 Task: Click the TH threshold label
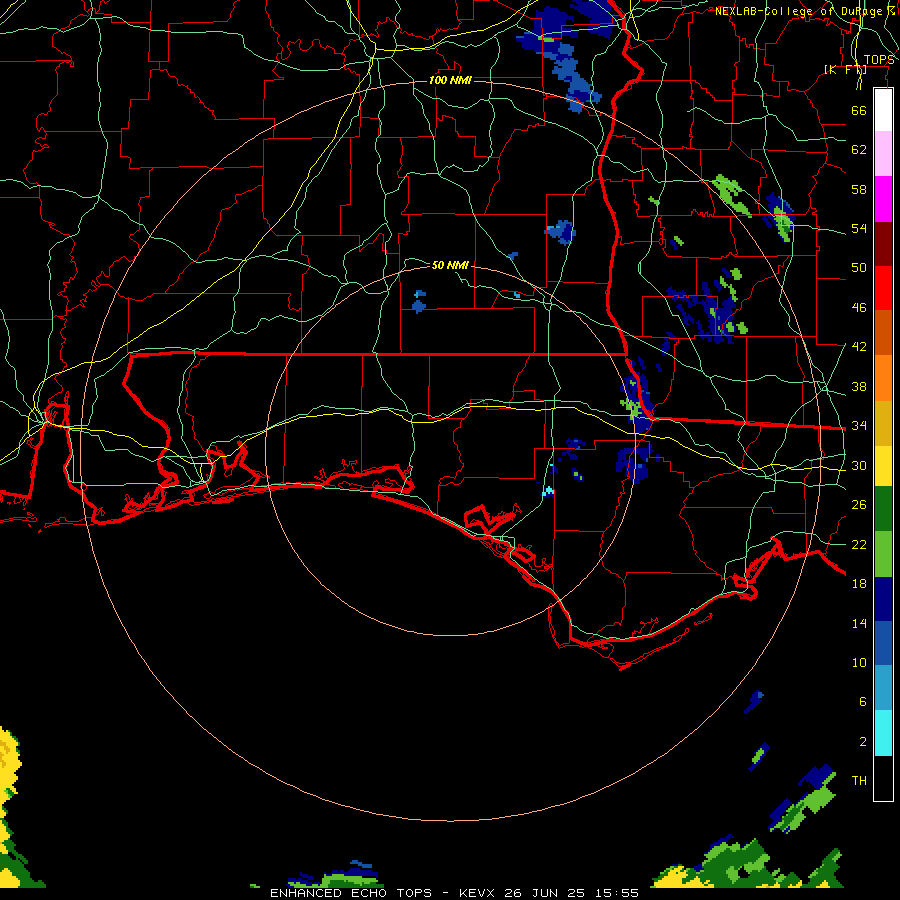click(x=859, y=781)
